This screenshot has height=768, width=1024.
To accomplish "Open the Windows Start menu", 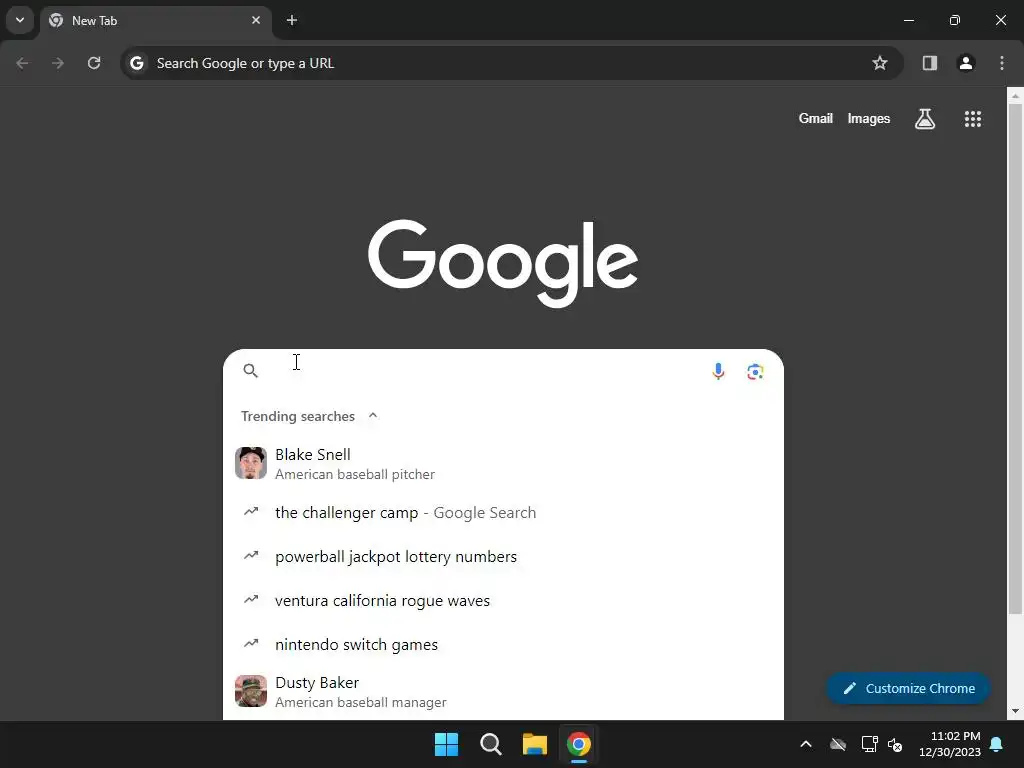I will [447, 744].
